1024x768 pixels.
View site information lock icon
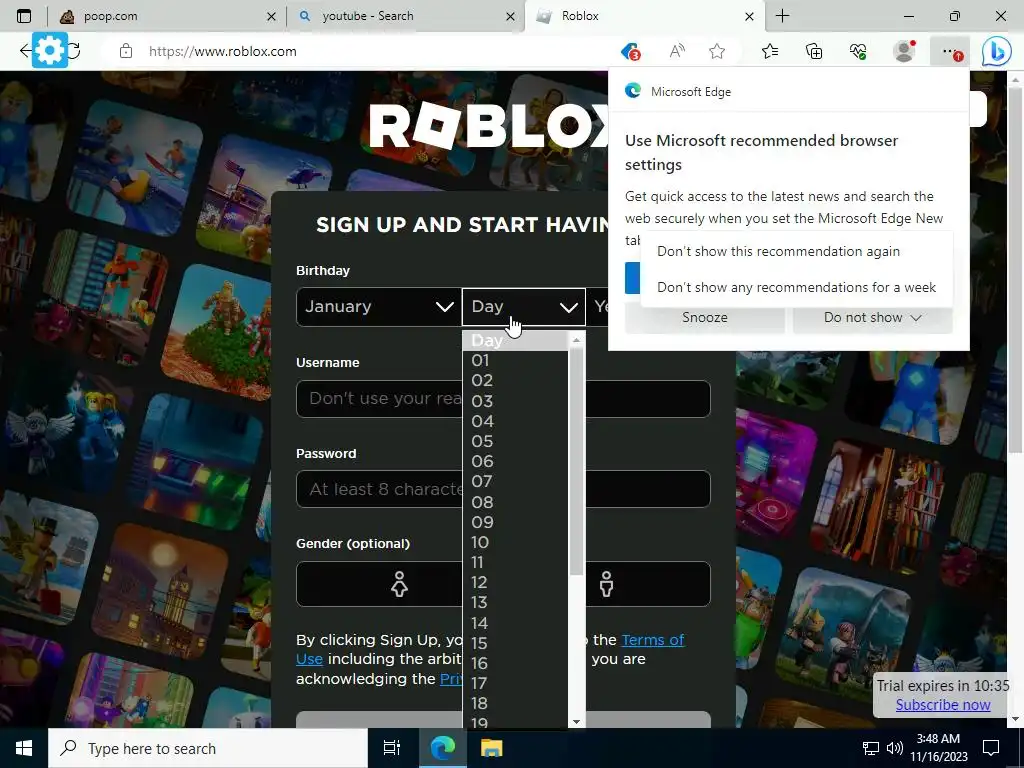pos(126,51)
